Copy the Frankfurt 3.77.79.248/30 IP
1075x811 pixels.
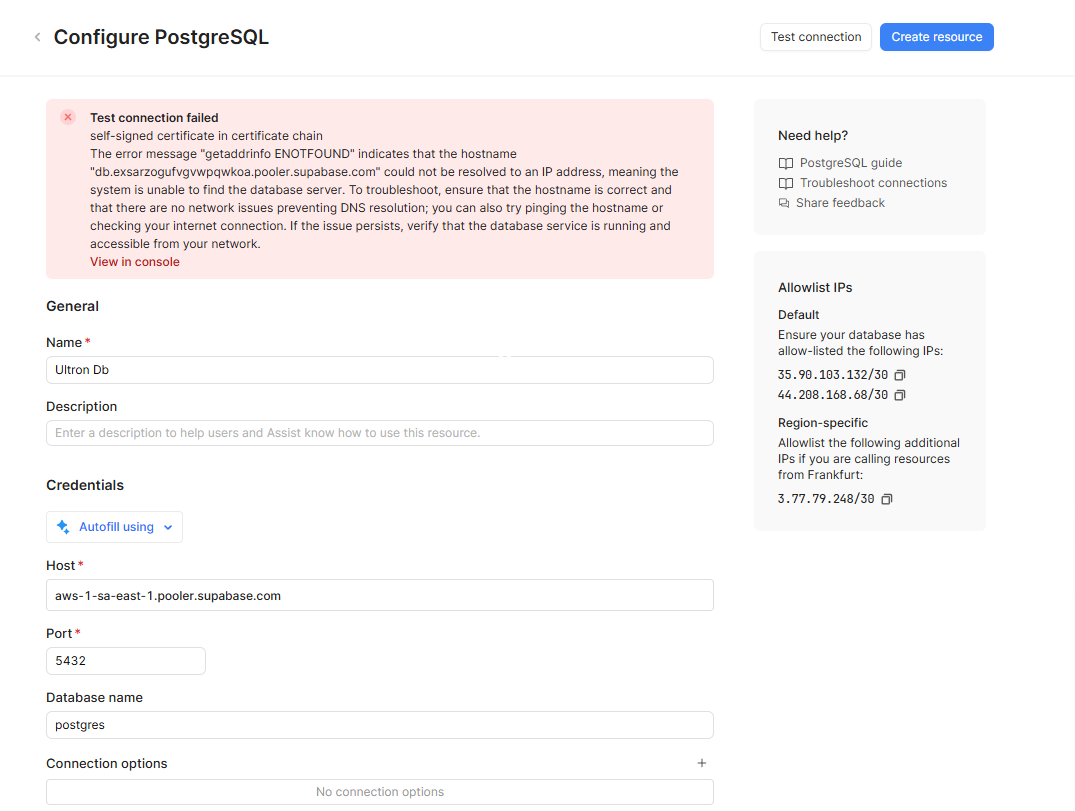pos(886,499)
